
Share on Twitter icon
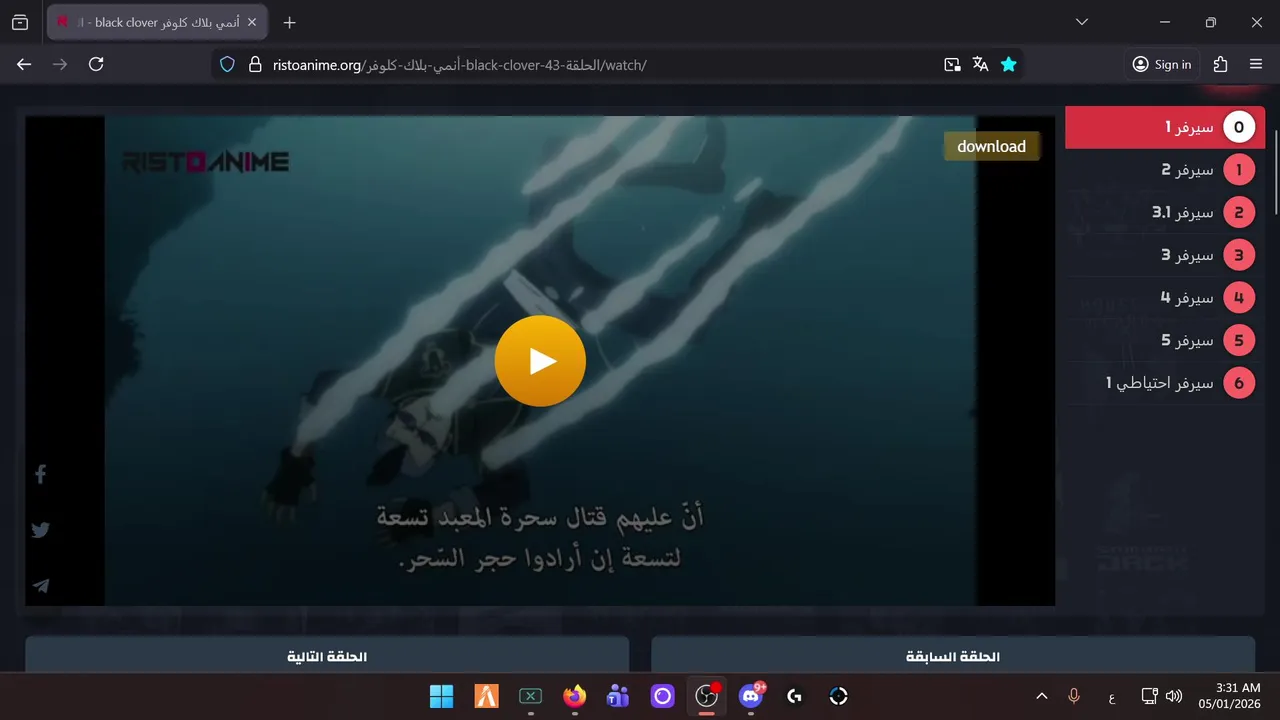(x=41, y=530)
